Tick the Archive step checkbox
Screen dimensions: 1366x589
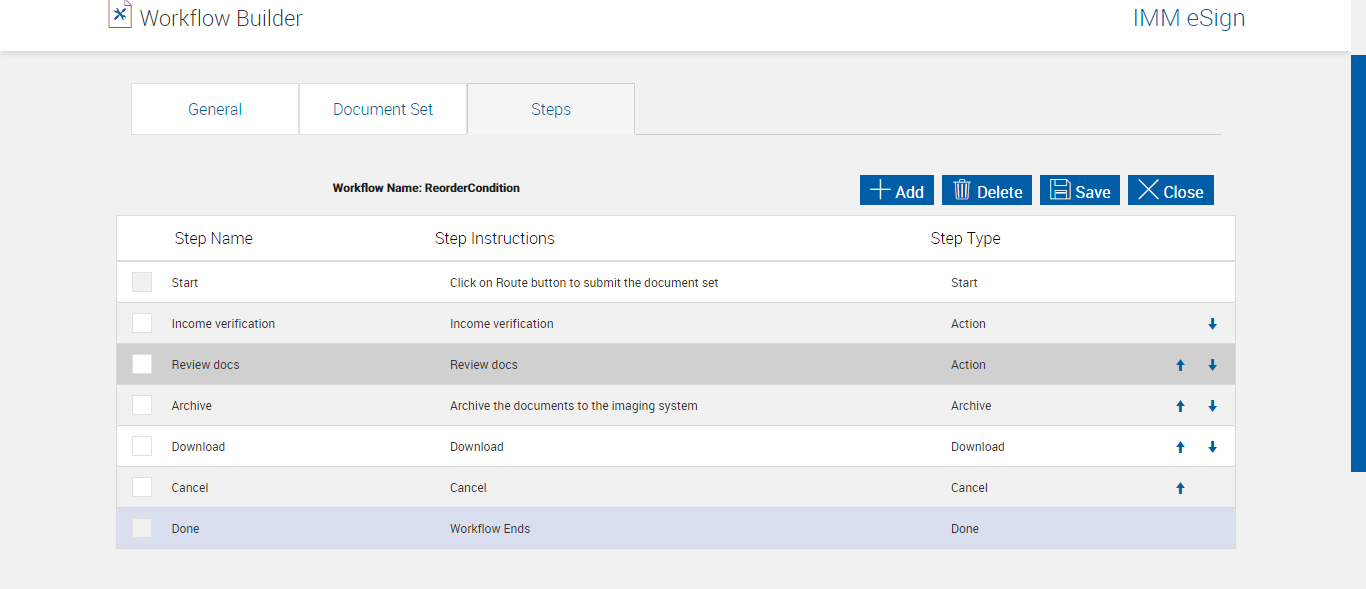point(142,405)
